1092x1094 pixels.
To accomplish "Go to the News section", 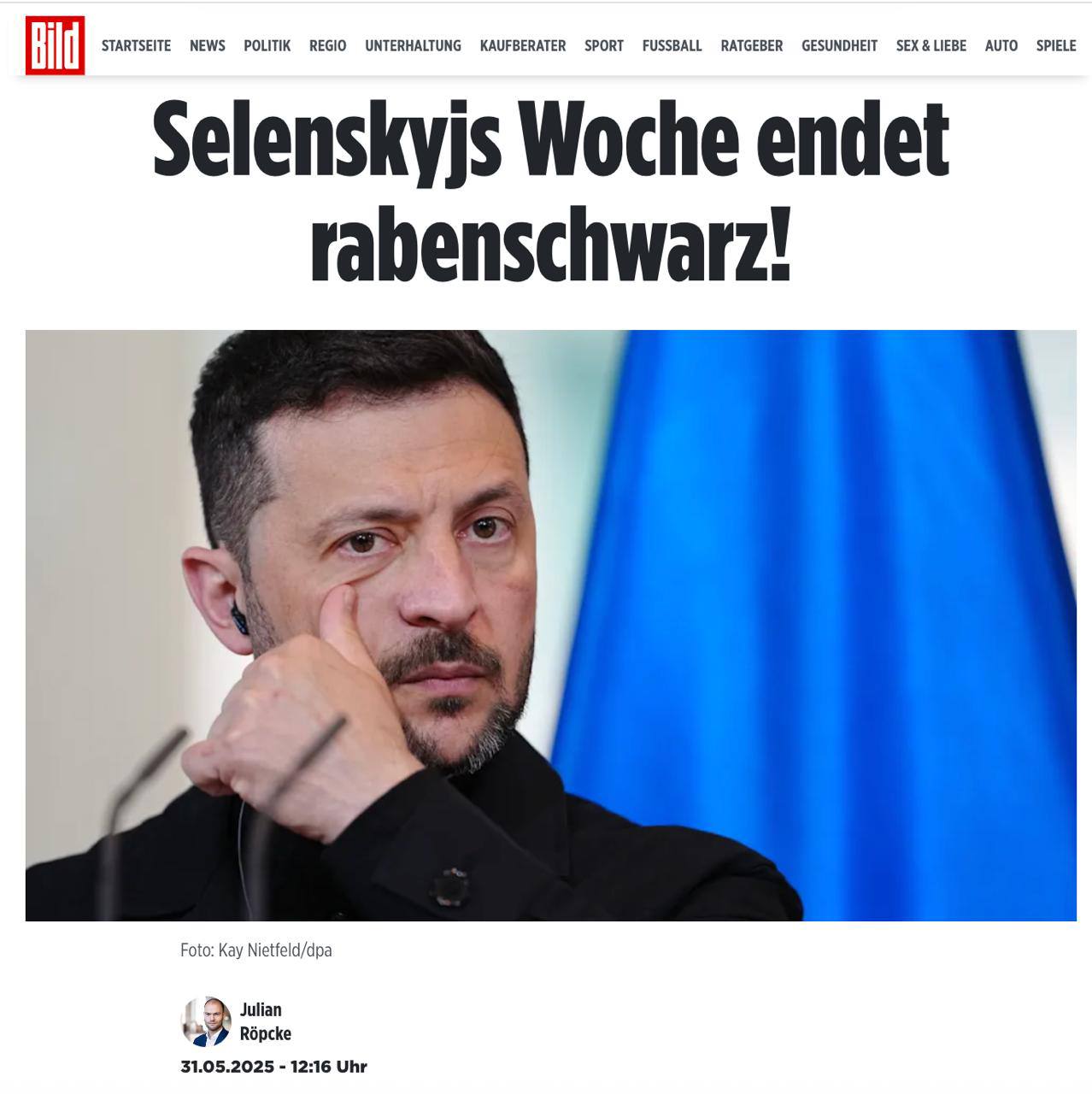I will point(208,46).
